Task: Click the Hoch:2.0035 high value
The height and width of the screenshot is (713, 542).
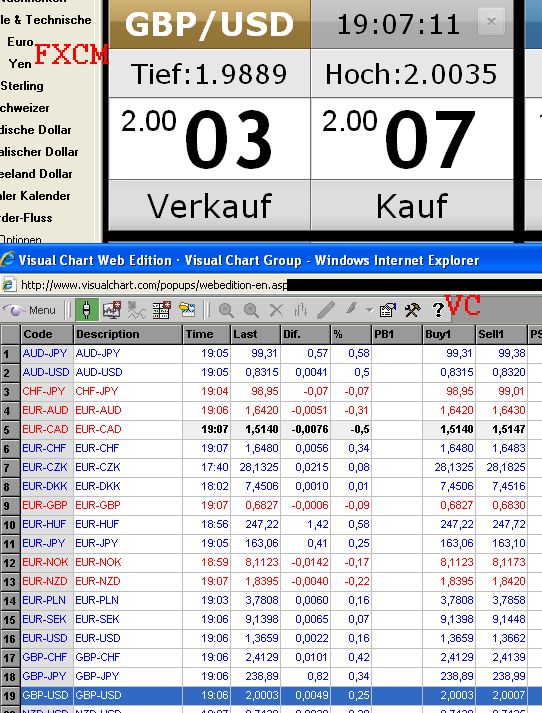Action: pyautogui.click(x=412, y=74)
